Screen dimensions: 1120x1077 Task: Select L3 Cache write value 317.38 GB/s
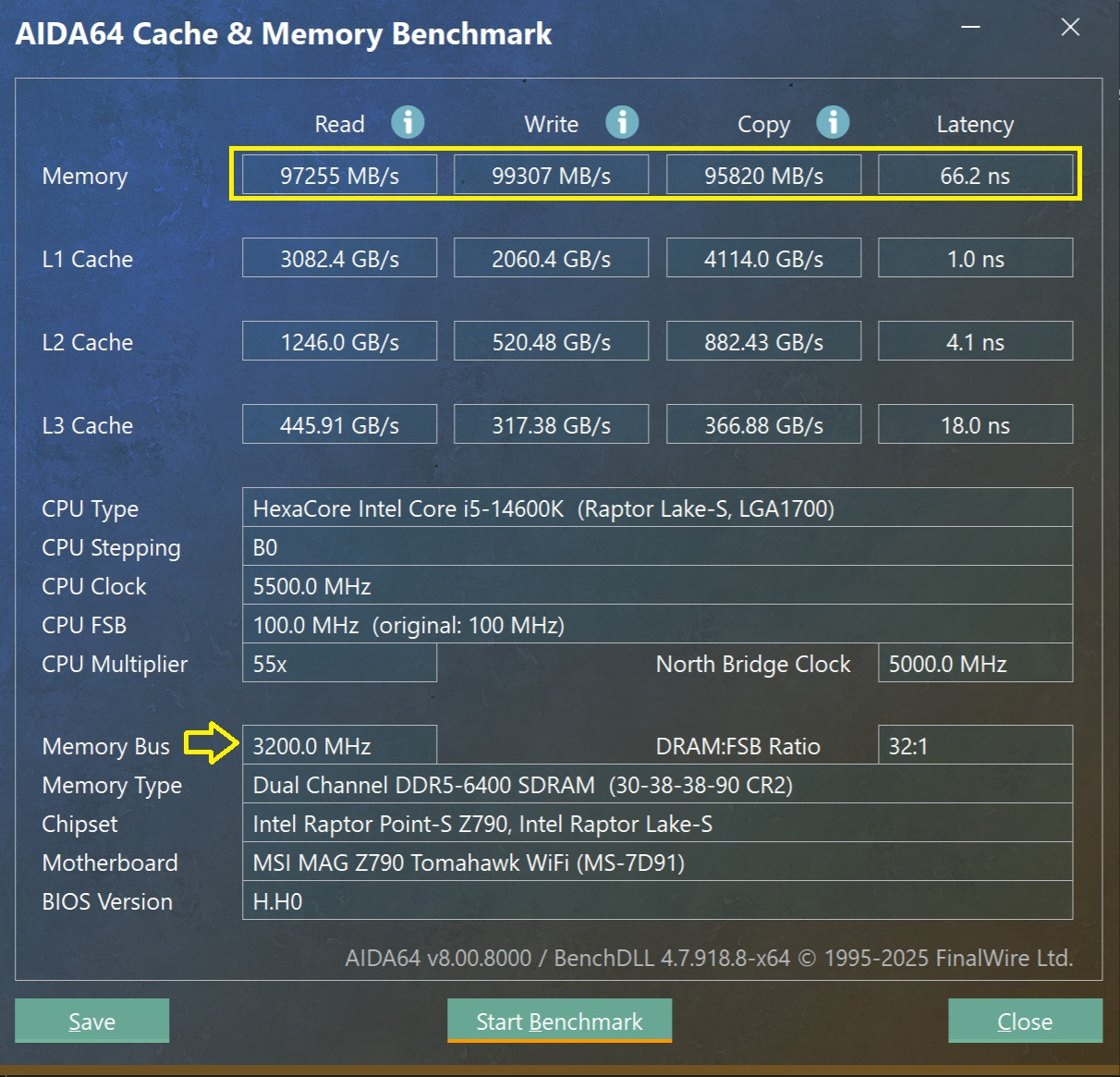[x=551, y=424]
